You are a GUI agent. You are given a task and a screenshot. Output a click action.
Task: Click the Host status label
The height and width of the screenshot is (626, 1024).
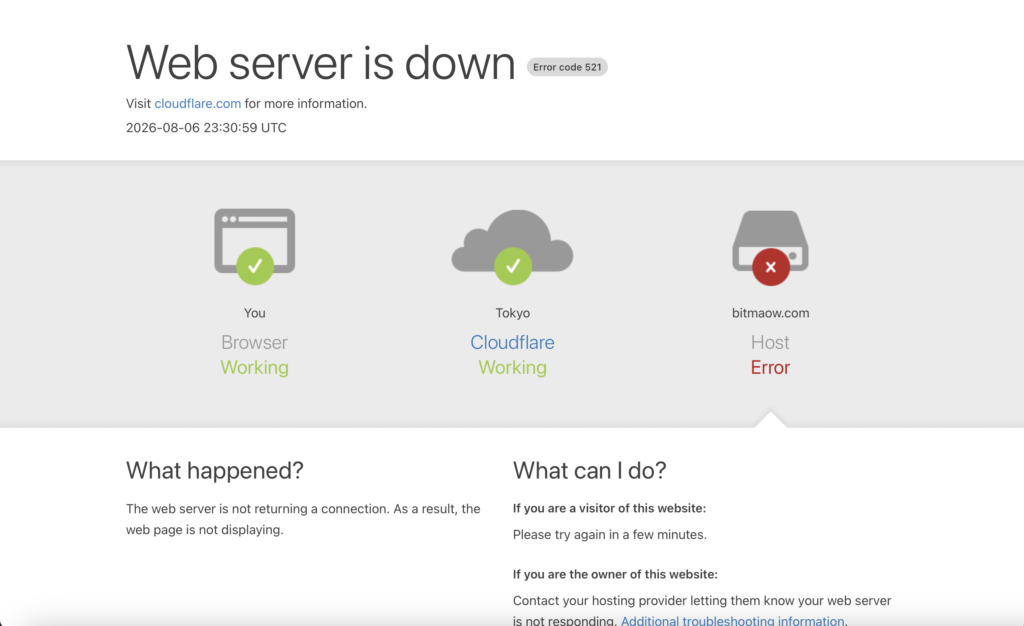(770, 342)
